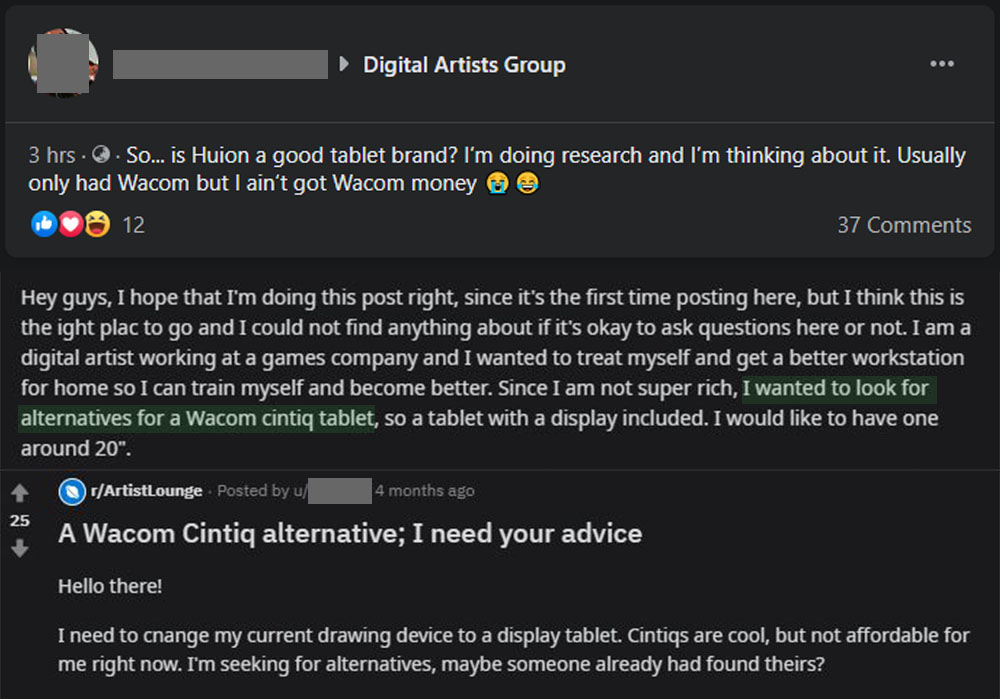The width and height of the screenshot is (1000, 699).
Task: Upvote the Wacom Cintiq alternative post
Action: pos(20,492)
